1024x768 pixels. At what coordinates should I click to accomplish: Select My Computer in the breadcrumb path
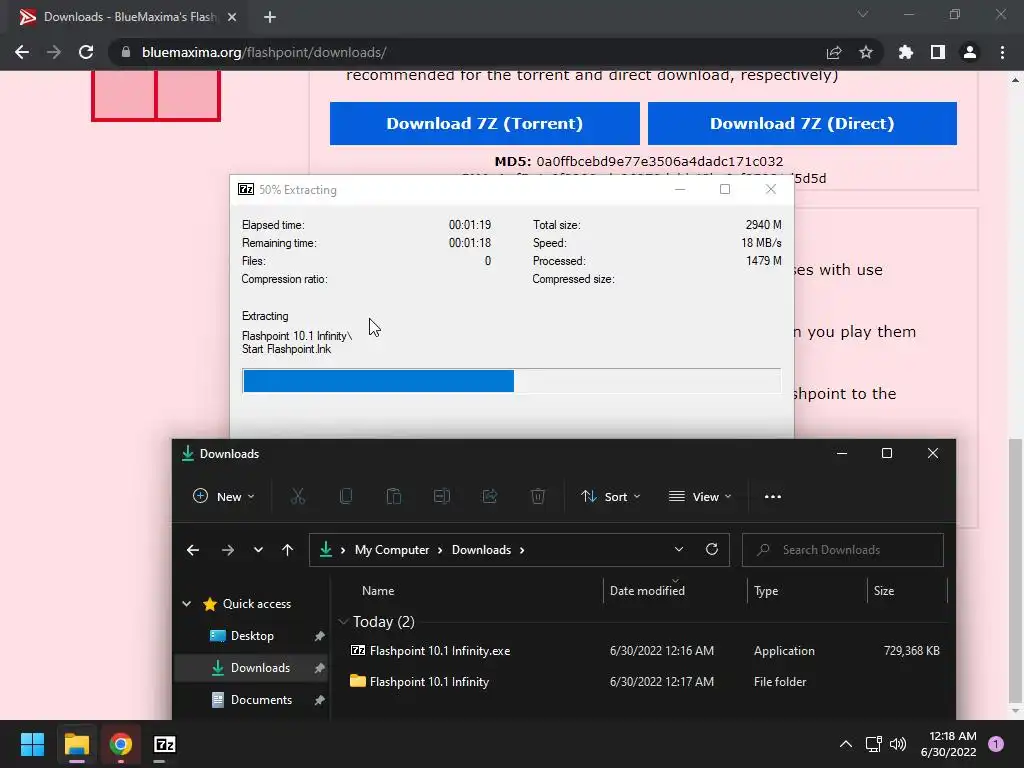coord(392,550)
